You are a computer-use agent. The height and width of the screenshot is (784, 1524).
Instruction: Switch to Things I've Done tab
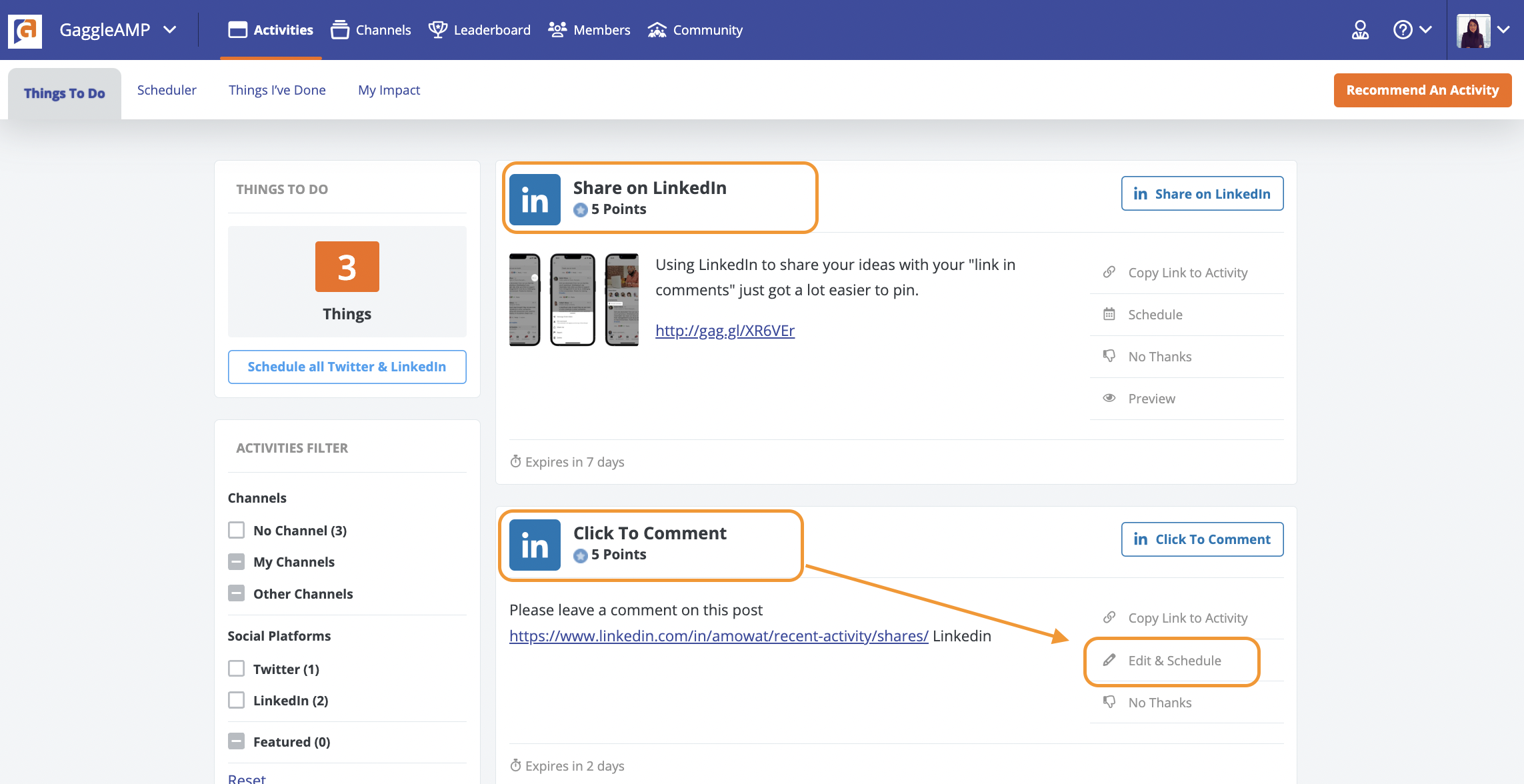tap(277, 90)
